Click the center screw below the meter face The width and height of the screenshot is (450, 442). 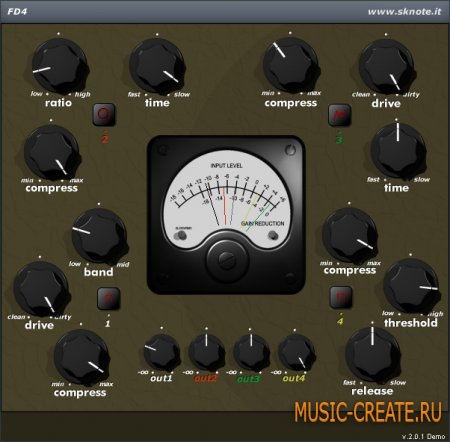(x=227, y=260)
